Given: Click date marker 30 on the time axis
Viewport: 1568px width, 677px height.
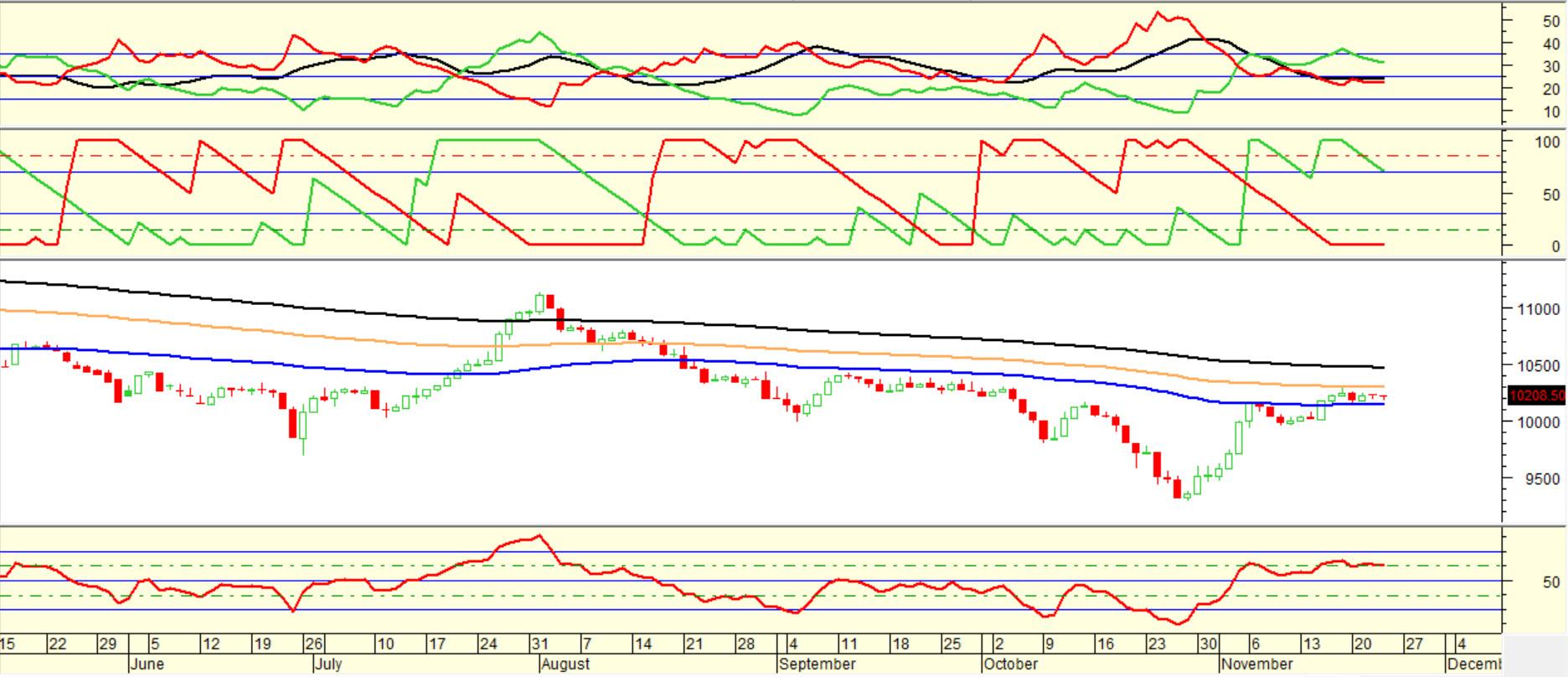Looking at the screenshot, I should coord(1208,644).
